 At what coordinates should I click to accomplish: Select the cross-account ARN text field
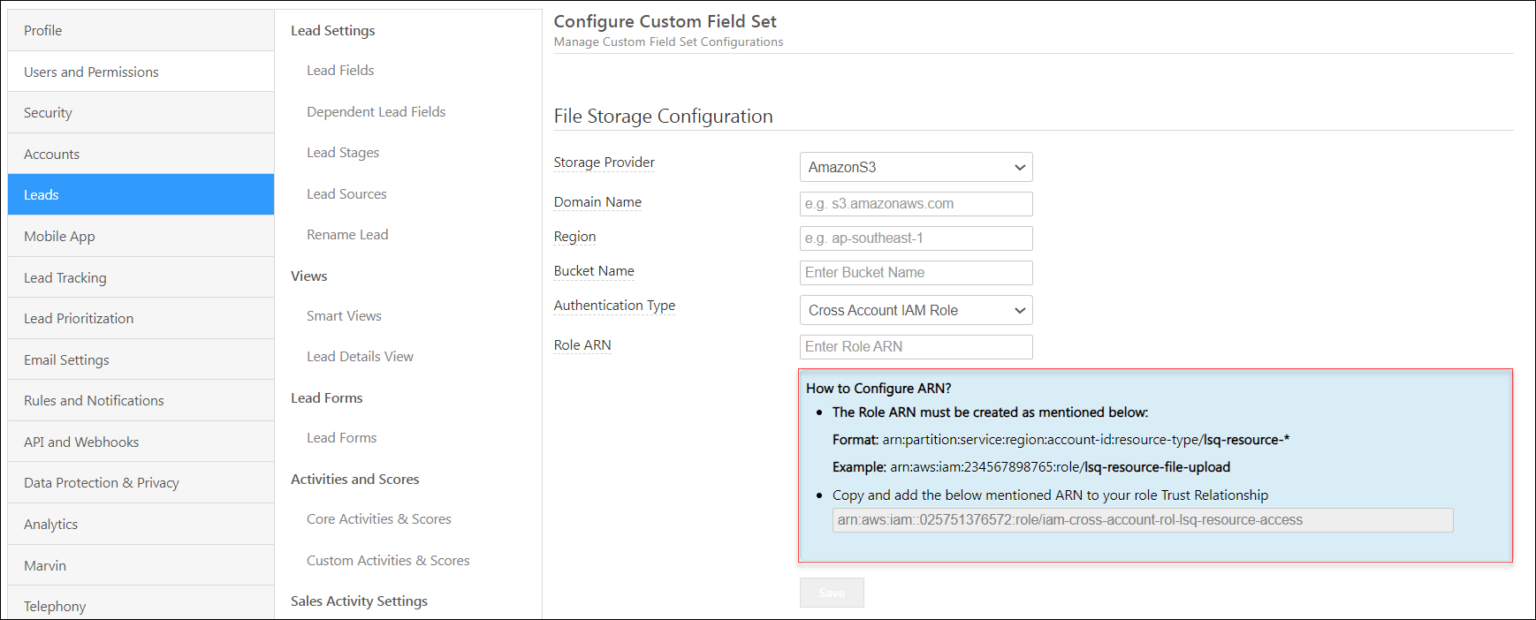(1142, 520)
